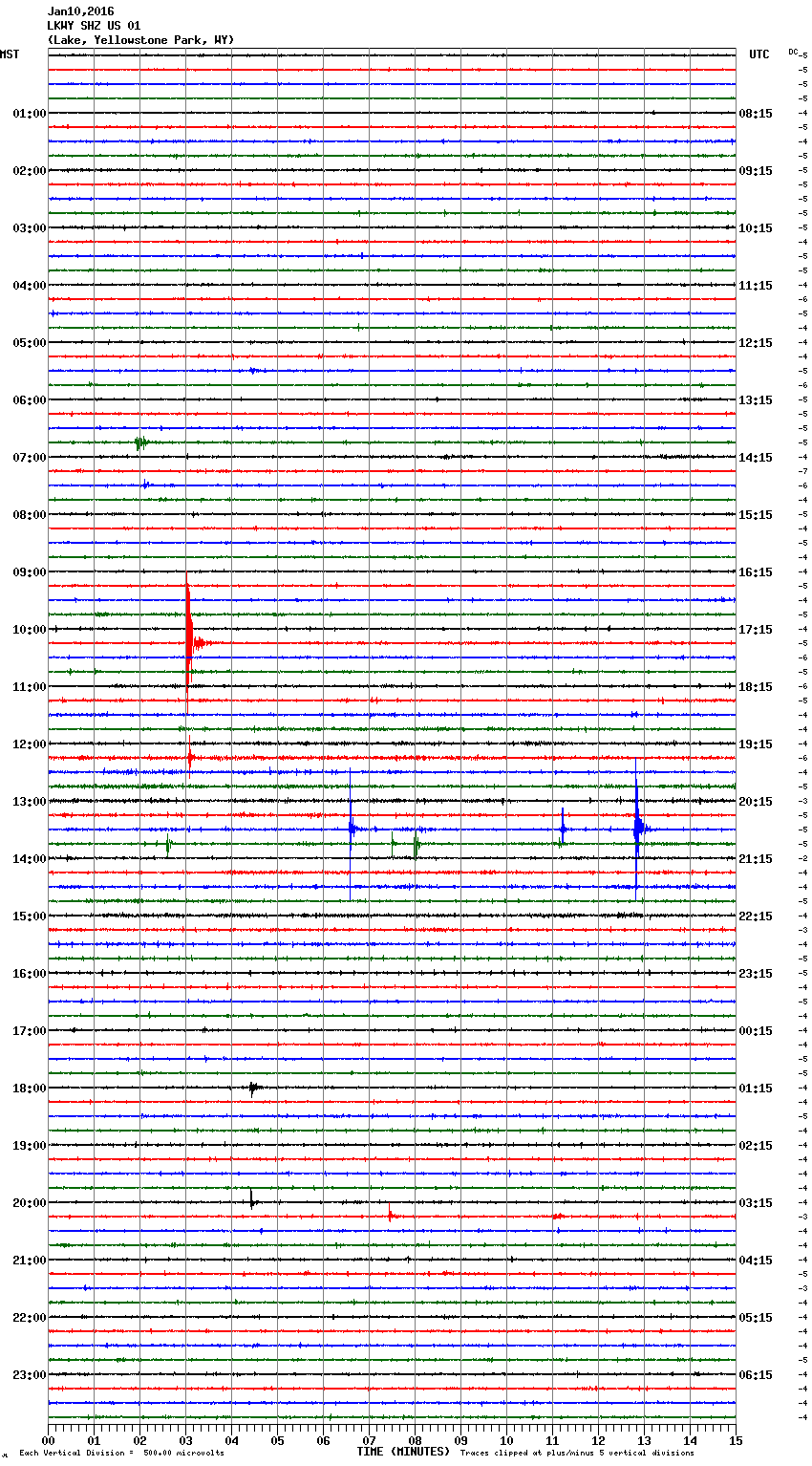Click the 22:15 UTC time label
This screenshot has width=812, height=1466.
pyautogui.click(x=756, y=916)
